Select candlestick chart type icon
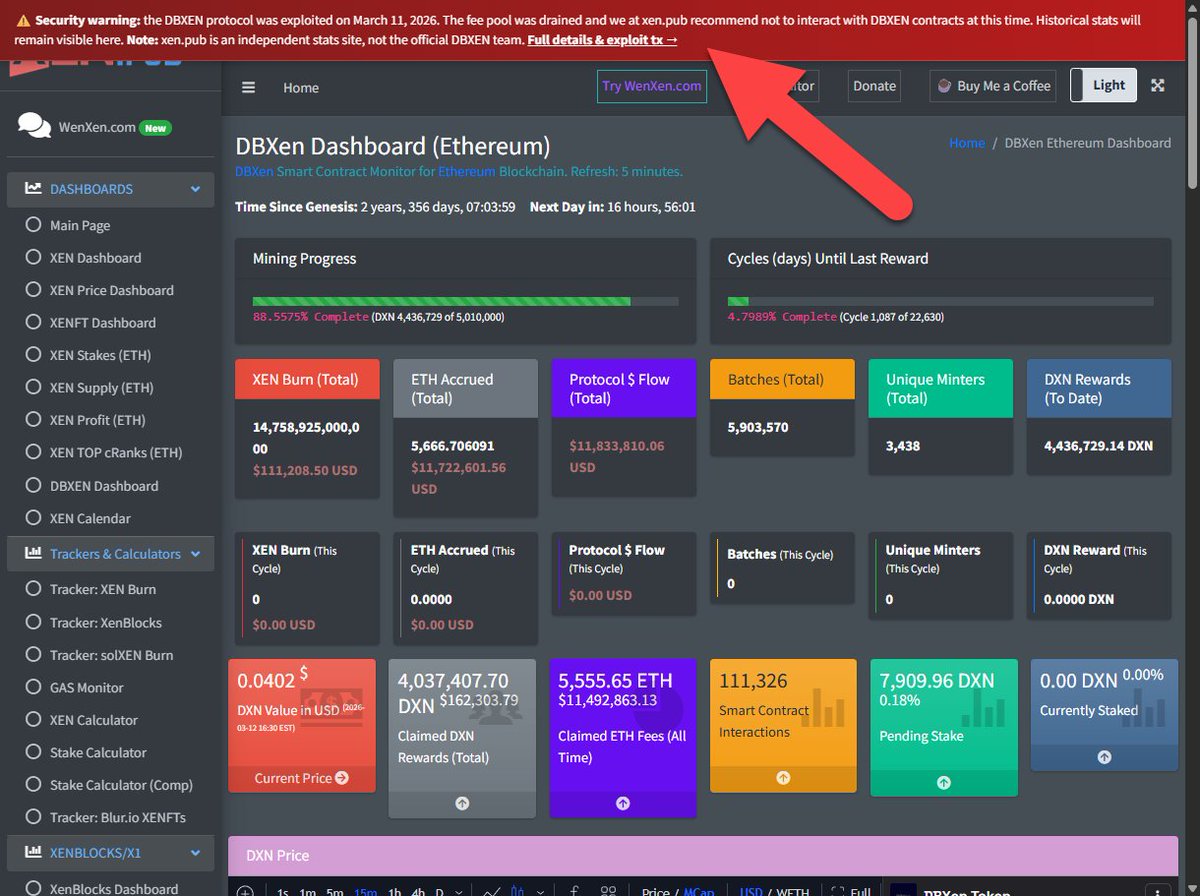Image resolution: width=1200 pixels, height=896 pixels. click(517, 891)
